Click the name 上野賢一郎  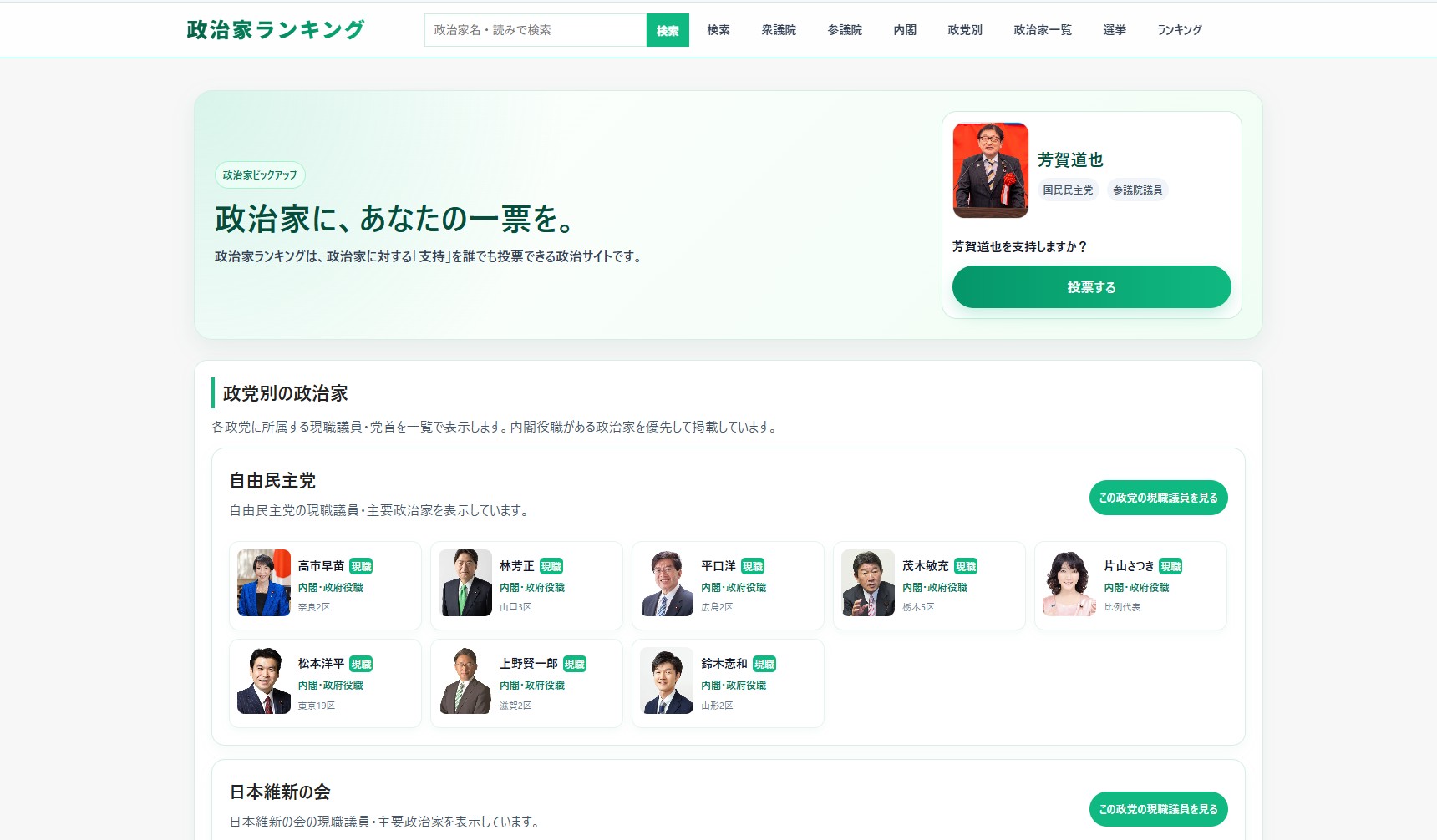[x=528, y=664]
